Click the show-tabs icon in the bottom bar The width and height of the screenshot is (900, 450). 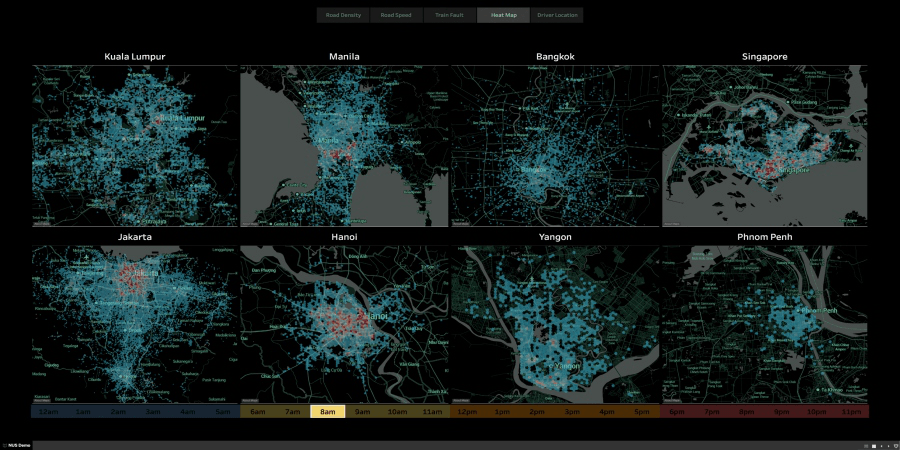point(866,446)
